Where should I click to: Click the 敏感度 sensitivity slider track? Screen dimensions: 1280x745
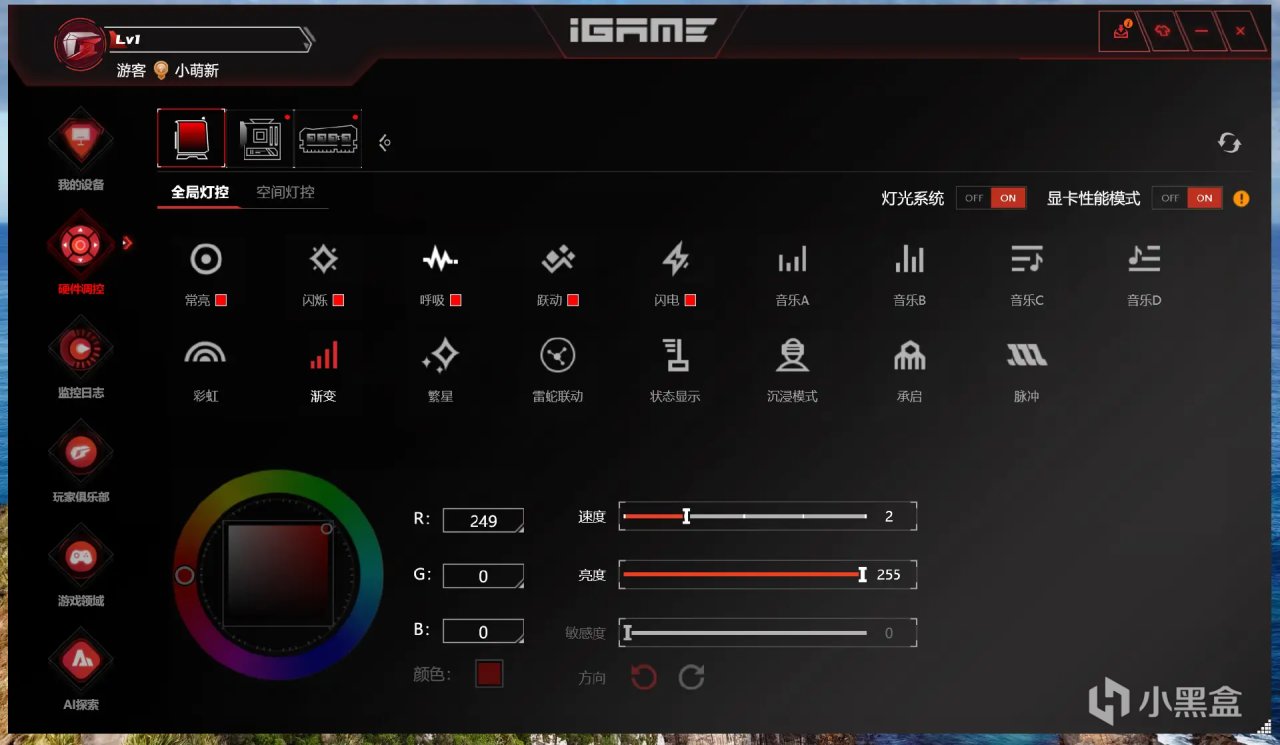click(745, 632)
